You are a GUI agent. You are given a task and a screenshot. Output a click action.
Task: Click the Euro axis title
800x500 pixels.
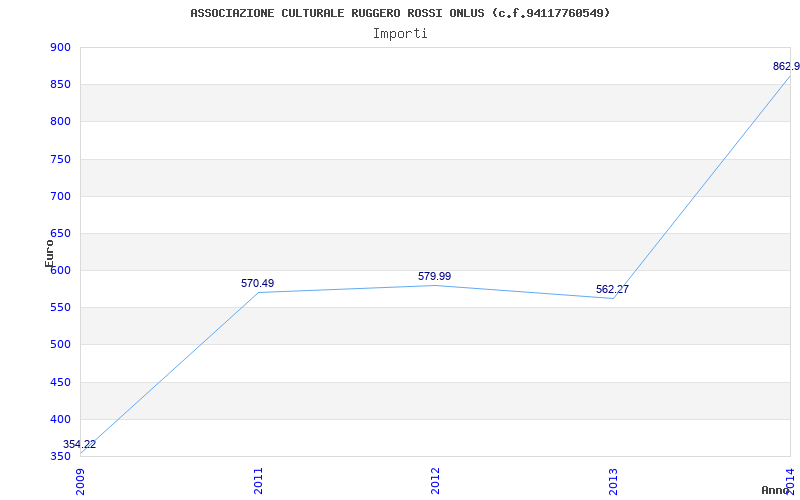49,253
